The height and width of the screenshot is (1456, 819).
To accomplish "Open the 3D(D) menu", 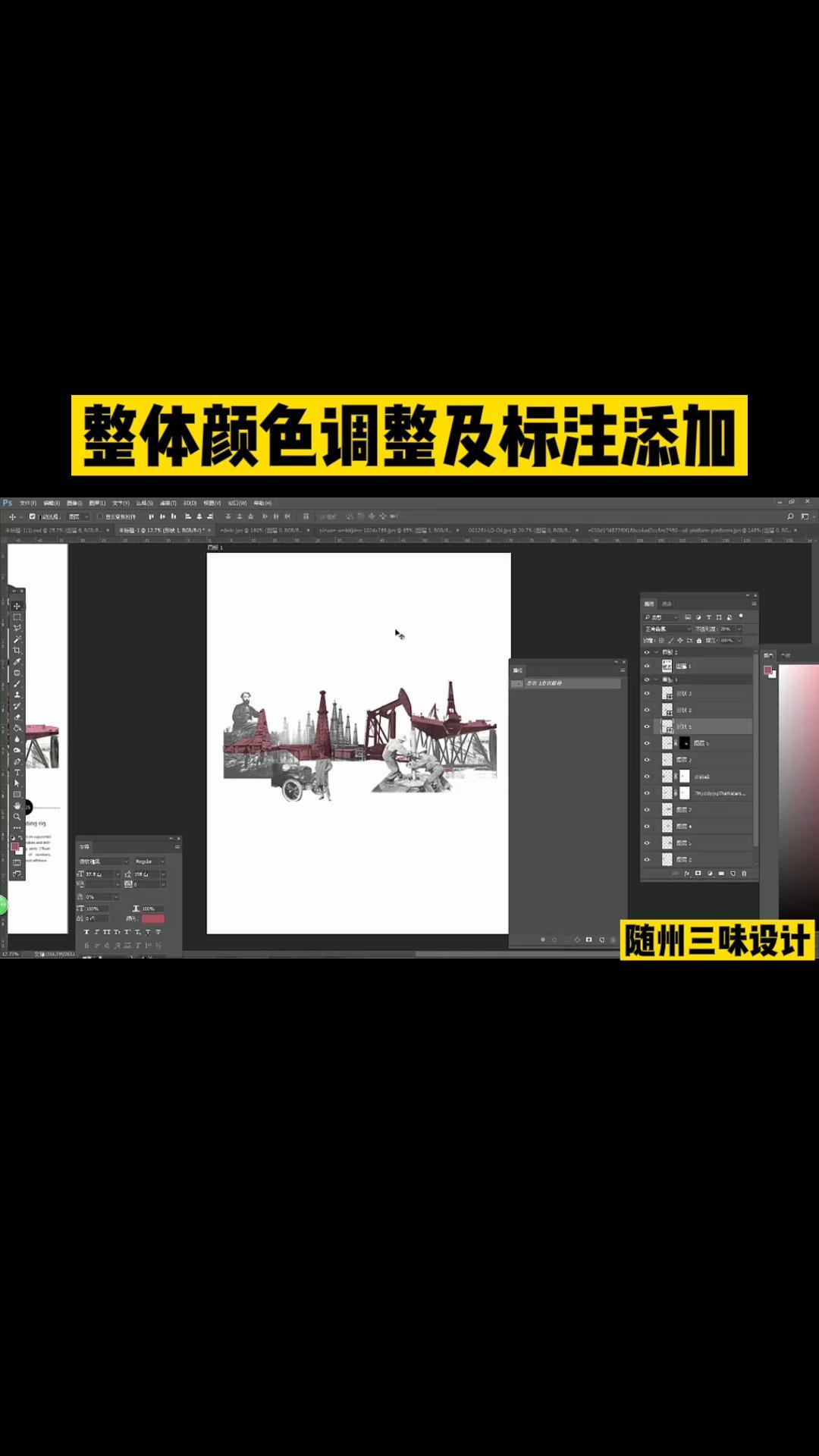I will point(190,503).
